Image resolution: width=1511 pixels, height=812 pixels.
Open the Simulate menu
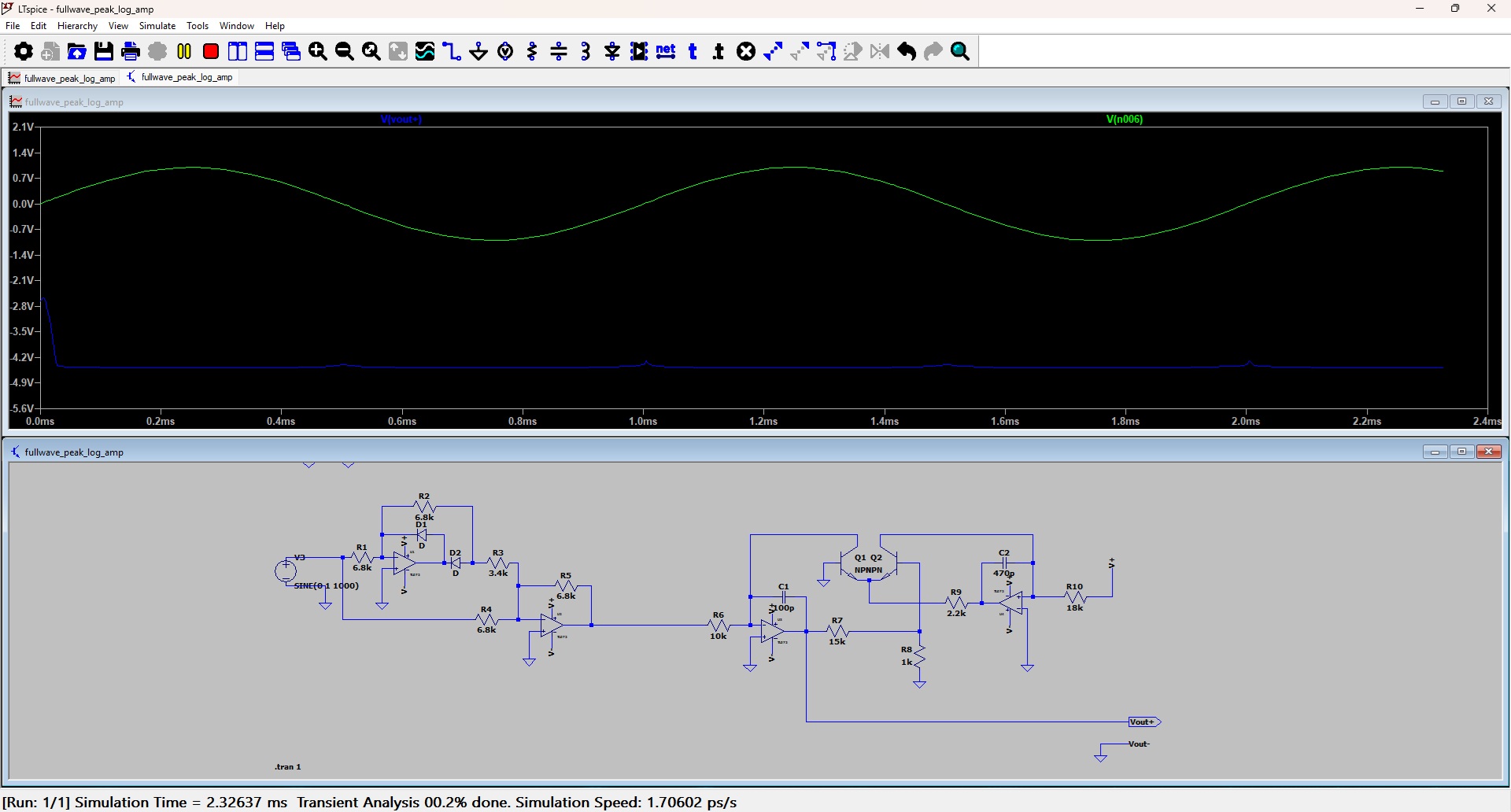157,26
